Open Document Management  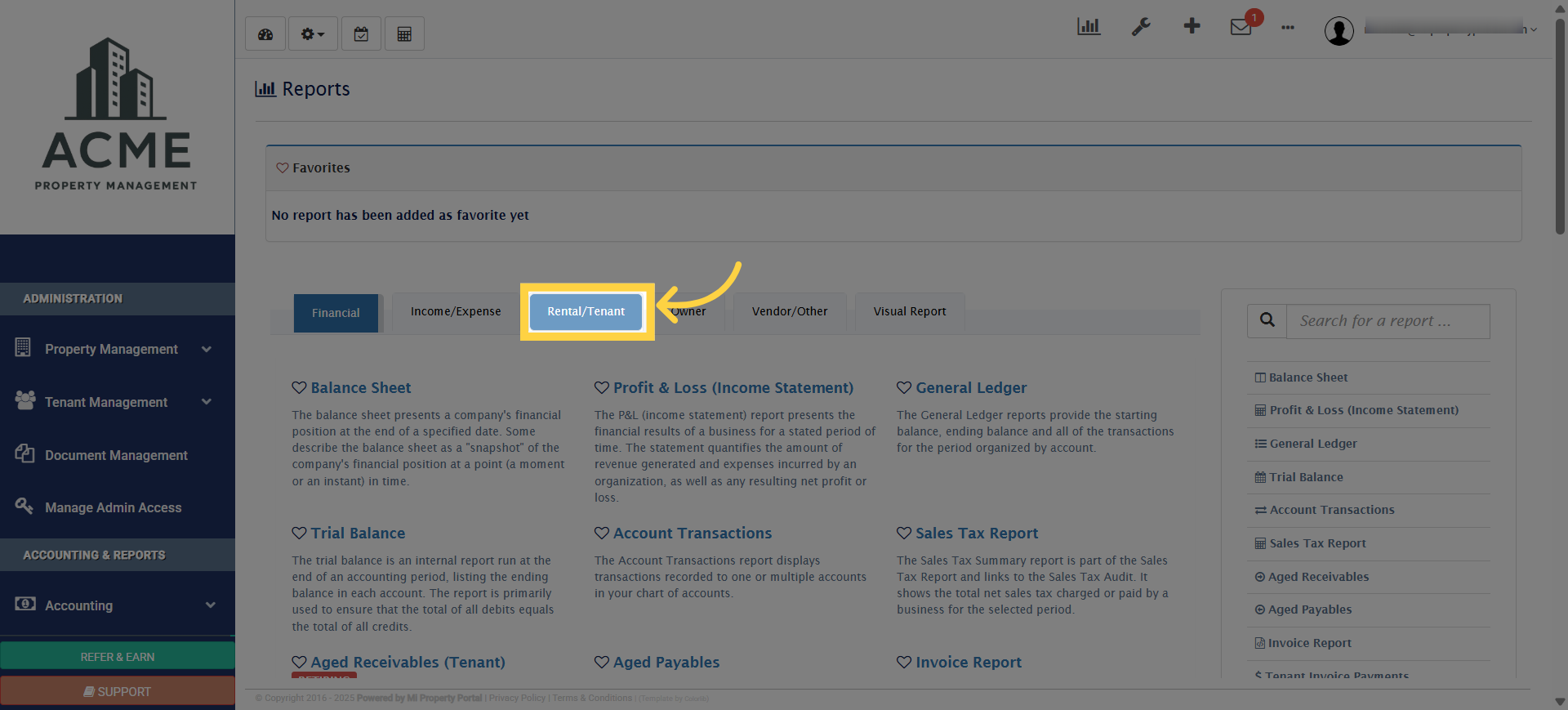(x=118, y=455)
